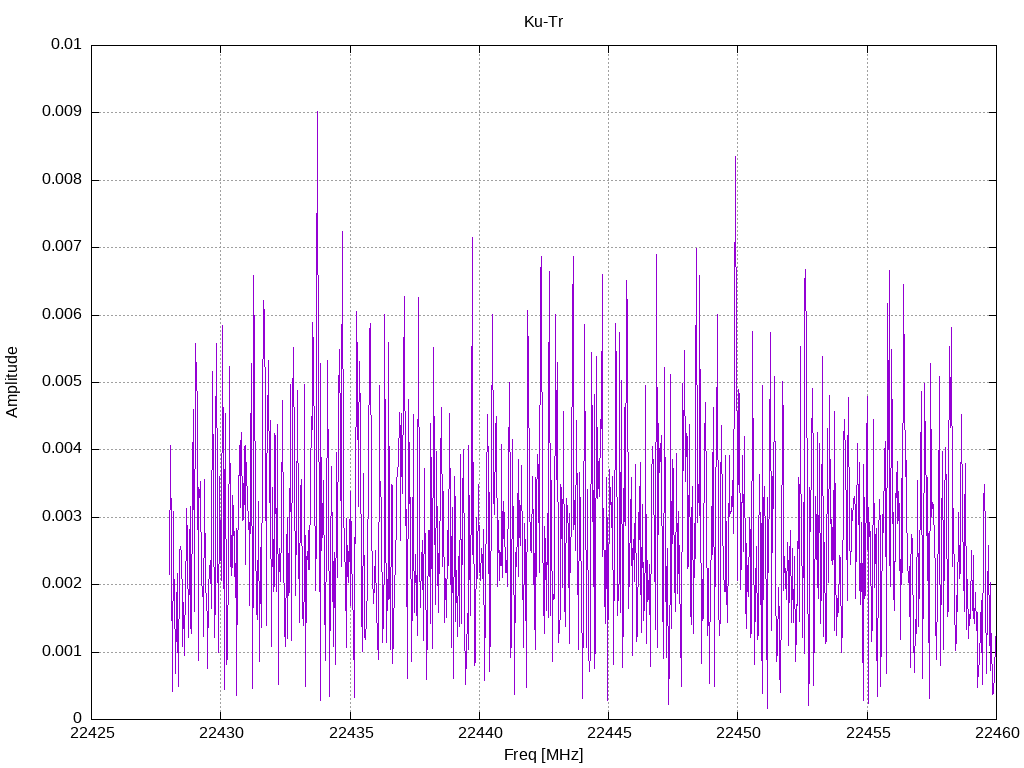Click the y-axis tick value 0.003
The width and height of the screenshot is (1024, 768).
point(62,517)
